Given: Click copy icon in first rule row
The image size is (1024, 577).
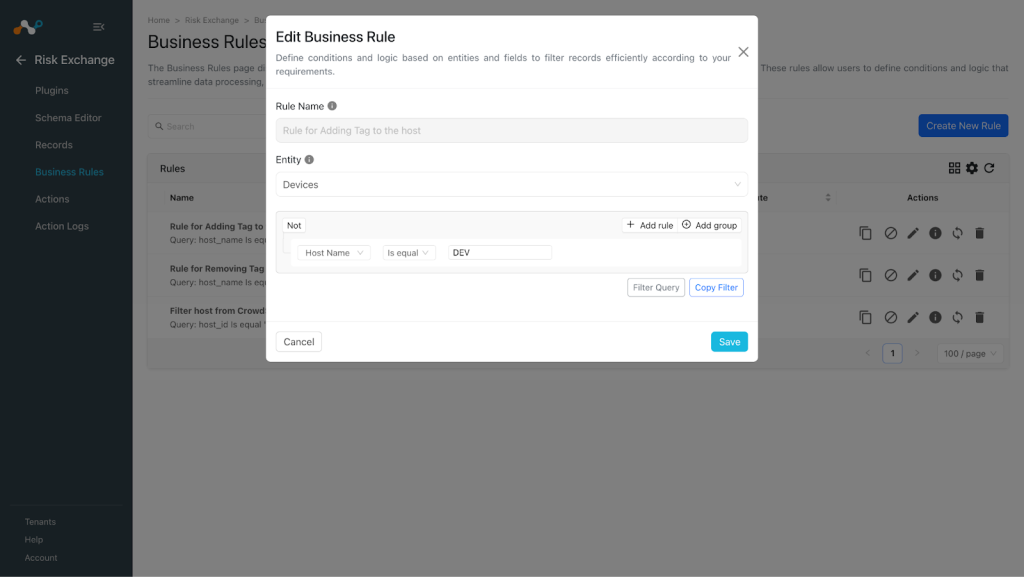Looking at the screenshot, I should (x=865, y=233).
